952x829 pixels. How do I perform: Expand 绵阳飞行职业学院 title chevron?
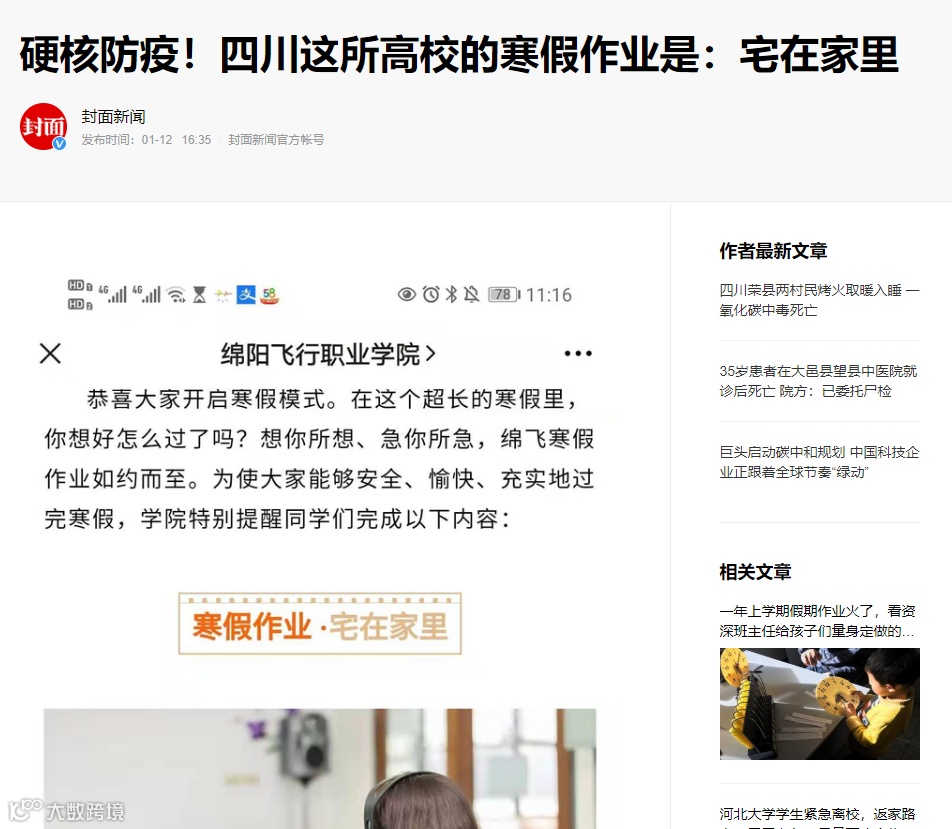[430, 353]
